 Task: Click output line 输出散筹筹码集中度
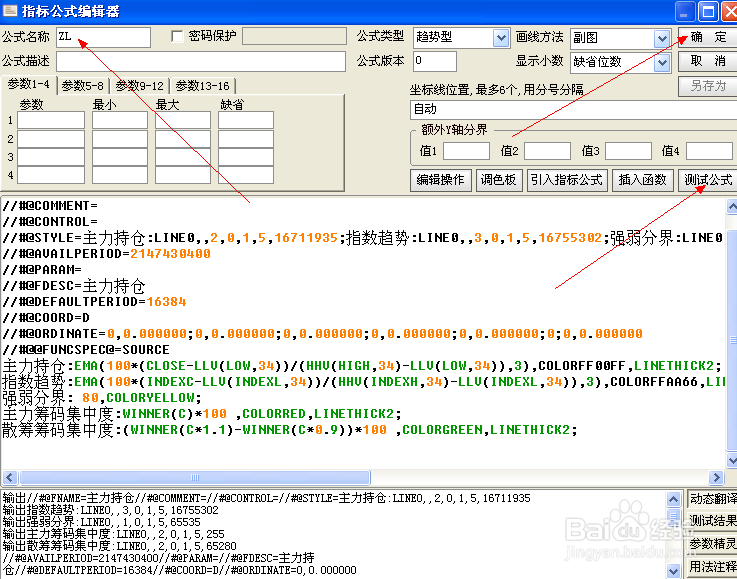point(120,546)
